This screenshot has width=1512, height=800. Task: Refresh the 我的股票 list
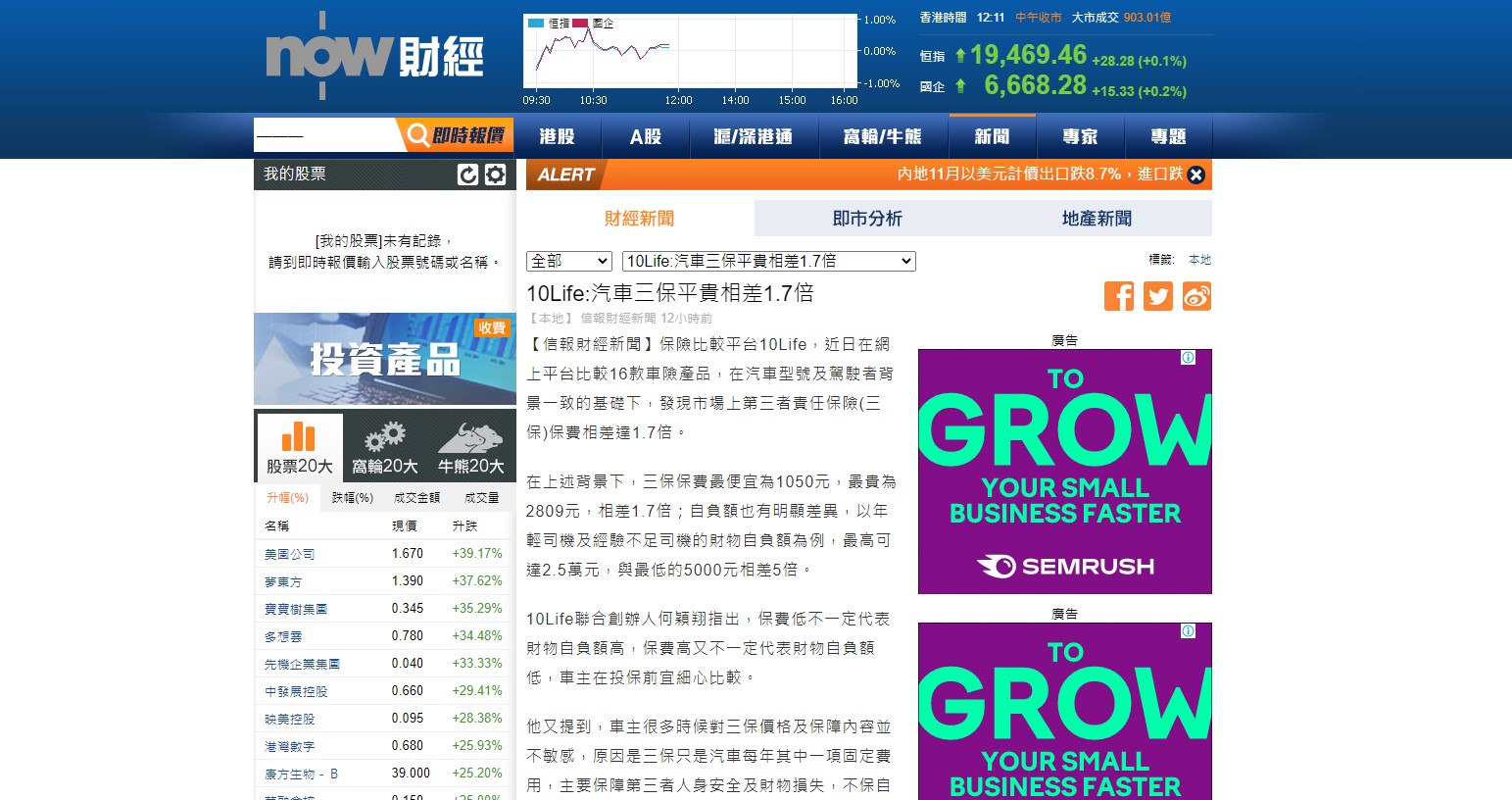coord(468,175)
